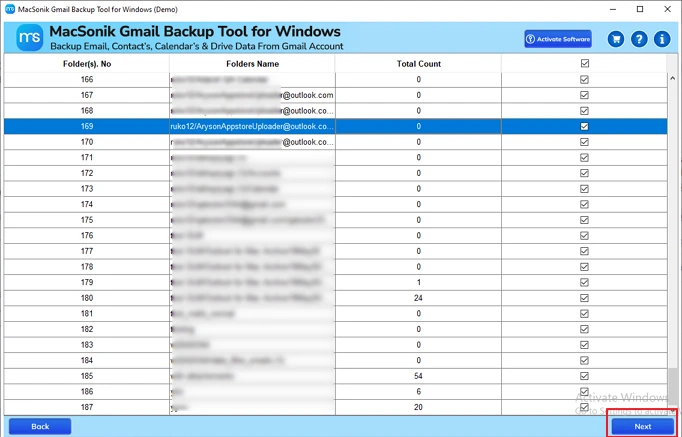This screenshot has width=682, height=437.
Task: Uncheck the checkbox for folder 183
Action: tap(585, 345)
